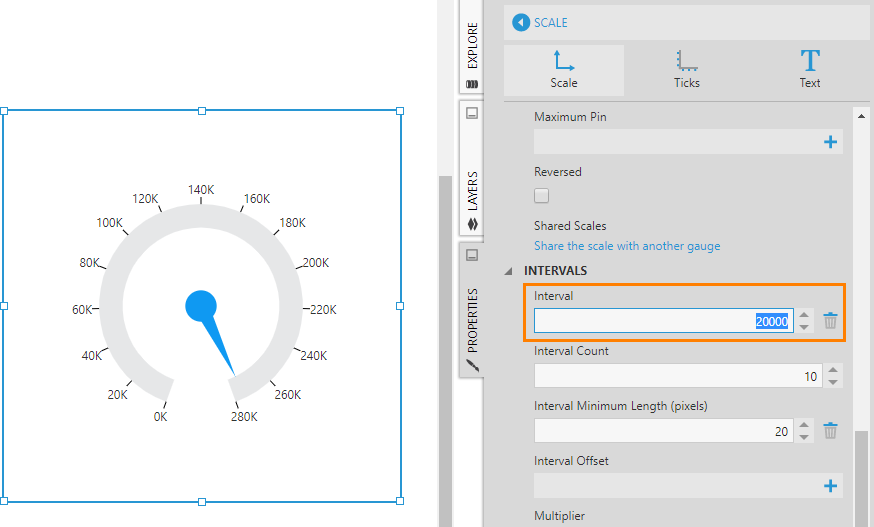Delete Interval Minimum Length with trash icon
The width and height of the screenshot is (874, 527).
(830, 431)
